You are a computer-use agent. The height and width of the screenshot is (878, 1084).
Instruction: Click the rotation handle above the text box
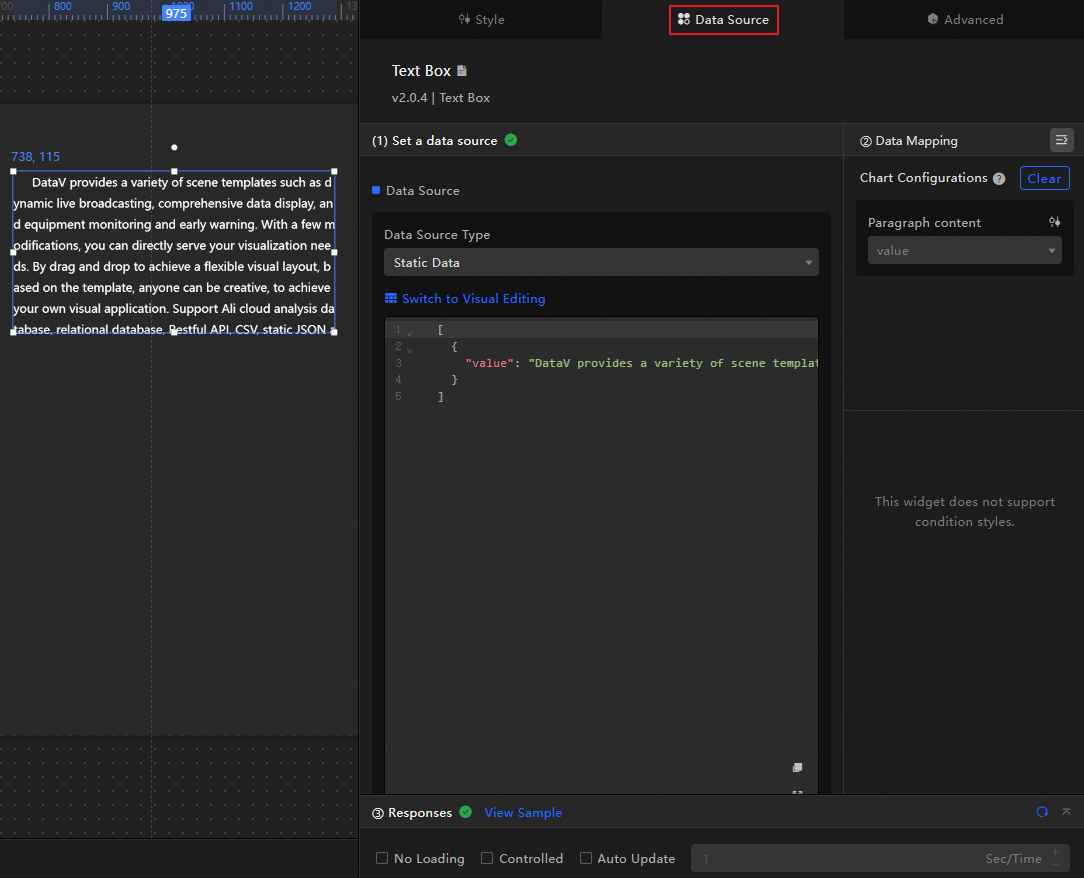[x=174, y=147]
